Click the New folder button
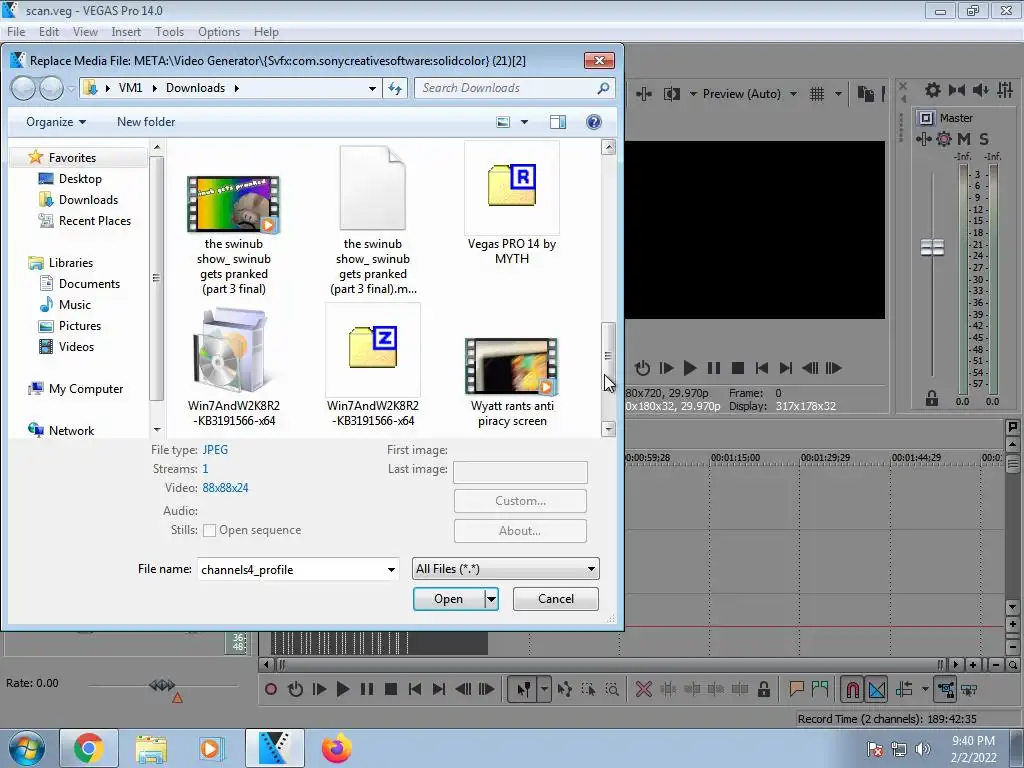Viewport: 1024px width, 768px height. (146, 122)
